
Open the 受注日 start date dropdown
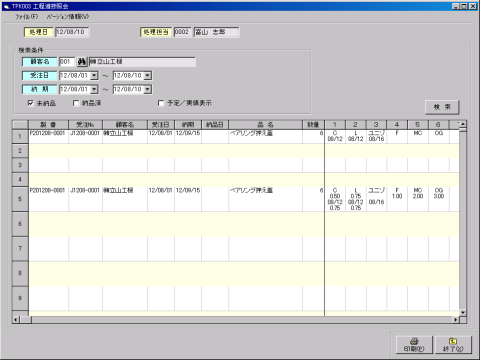(94, 76)
